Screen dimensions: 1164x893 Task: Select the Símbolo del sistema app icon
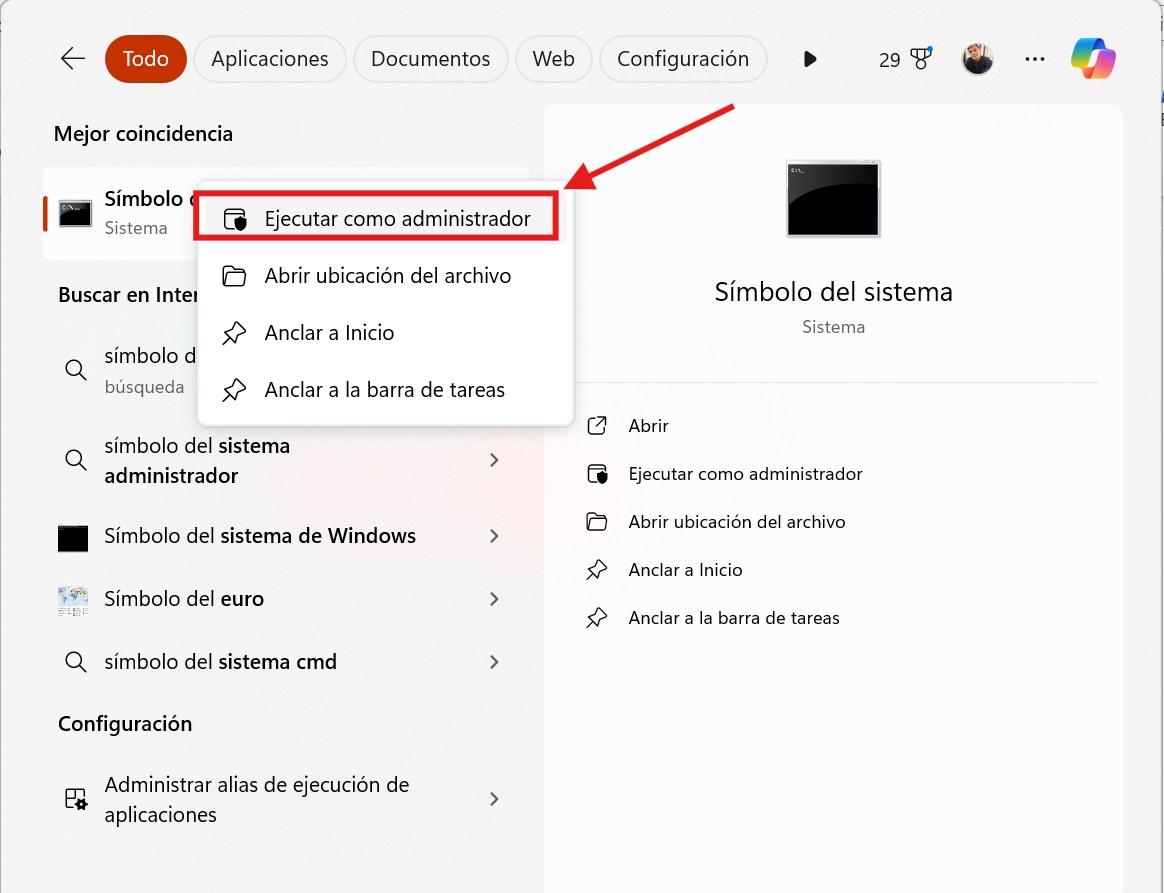tap(73, 212)
